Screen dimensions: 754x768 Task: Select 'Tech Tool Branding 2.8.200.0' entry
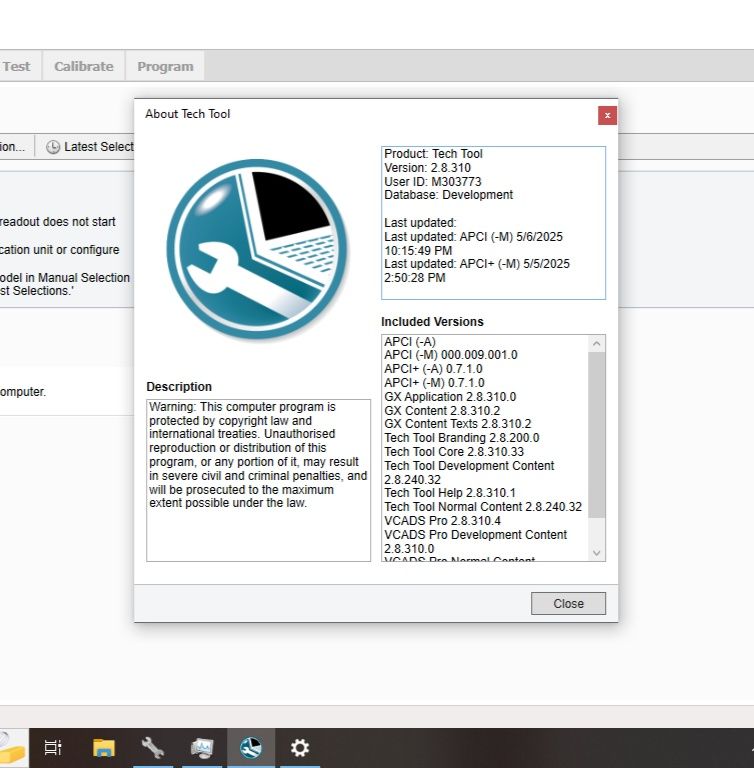point(462,438)
